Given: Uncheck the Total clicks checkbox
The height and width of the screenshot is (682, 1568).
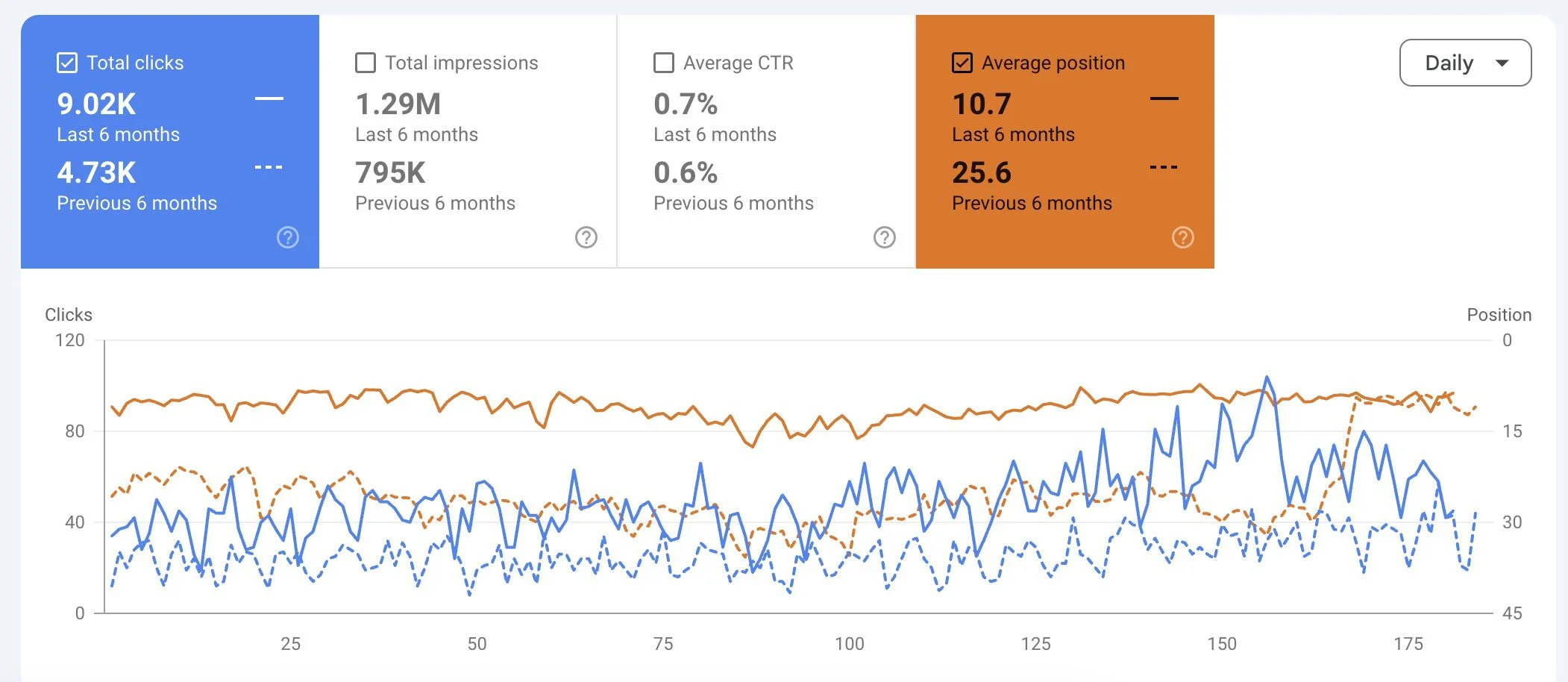Looking at the screenshot, I should click(x=67, y=63).
